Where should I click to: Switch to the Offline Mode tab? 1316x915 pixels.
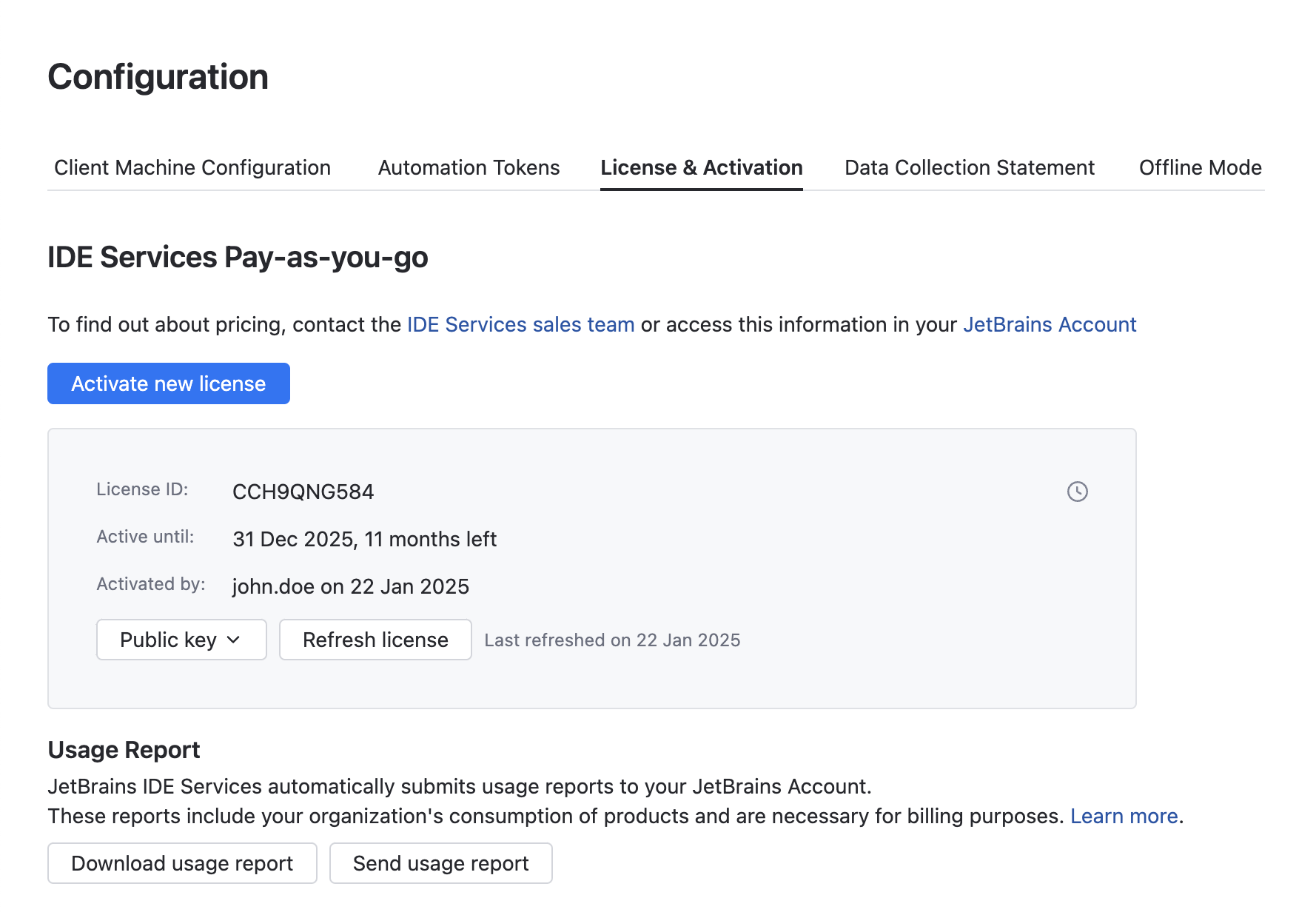tap(1200, 167)
